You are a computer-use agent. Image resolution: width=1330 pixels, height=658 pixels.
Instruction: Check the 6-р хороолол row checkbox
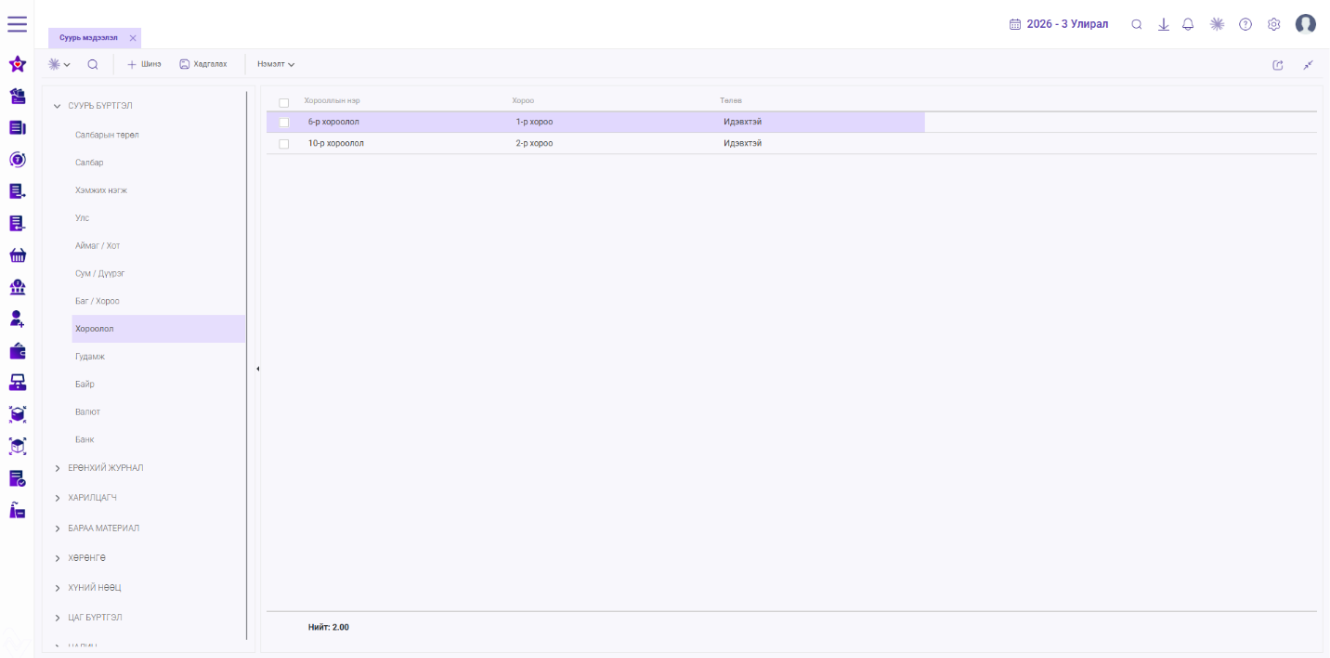(284, 122)
